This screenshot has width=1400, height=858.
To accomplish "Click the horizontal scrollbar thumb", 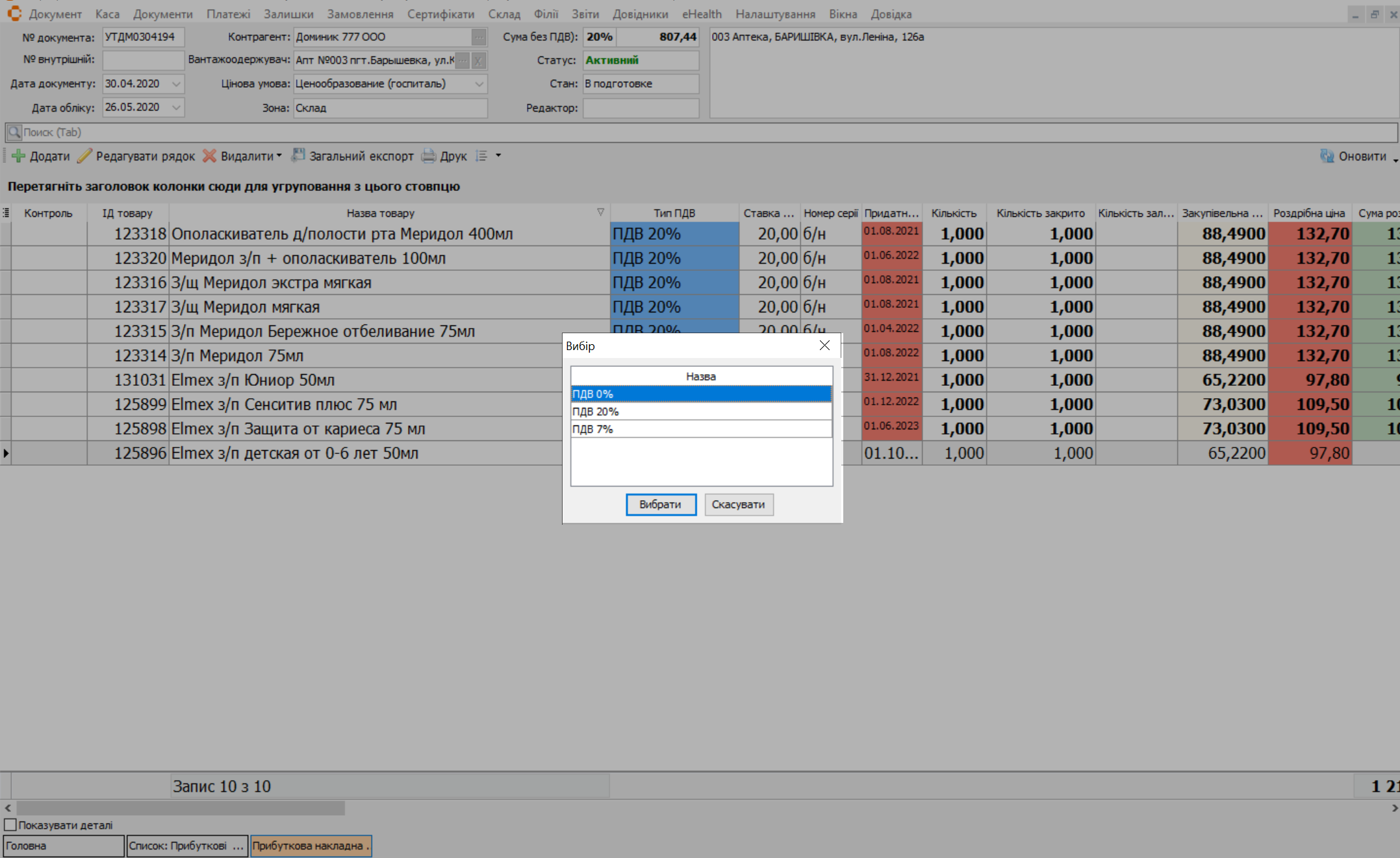I will pyautogui.click(x=181, y=808).
